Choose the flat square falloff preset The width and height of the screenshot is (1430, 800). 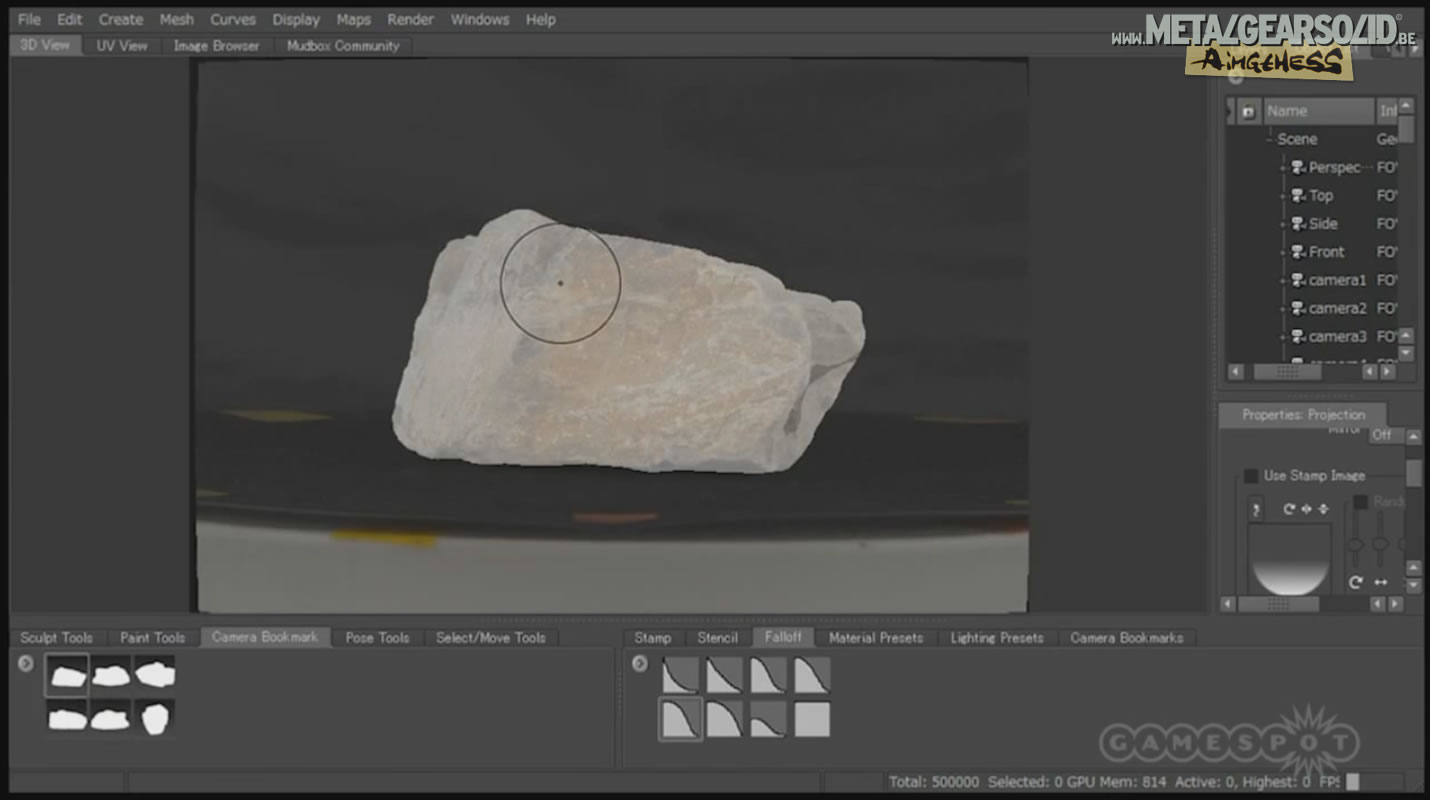[x=812, y=719]
